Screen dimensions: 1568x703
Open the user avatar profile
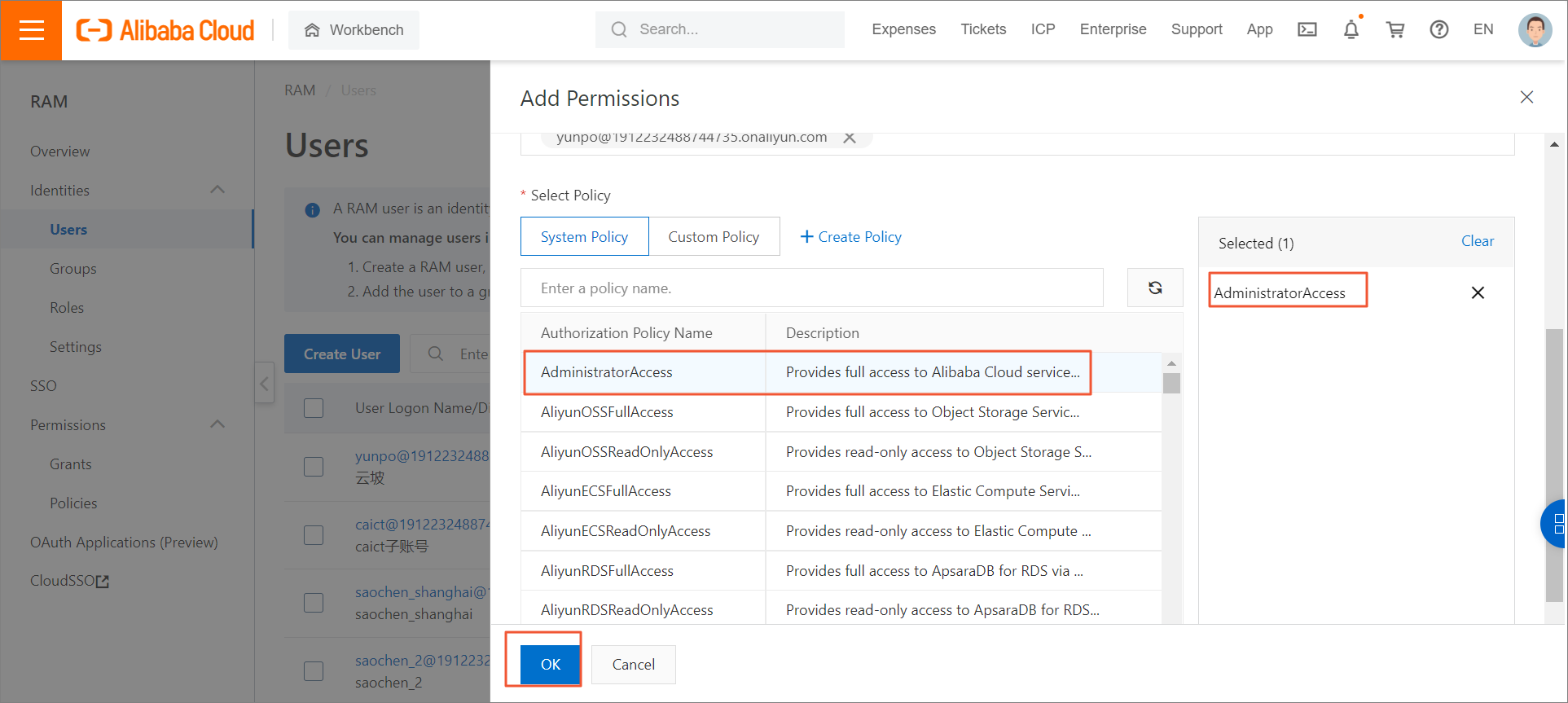click(1535, 30)
